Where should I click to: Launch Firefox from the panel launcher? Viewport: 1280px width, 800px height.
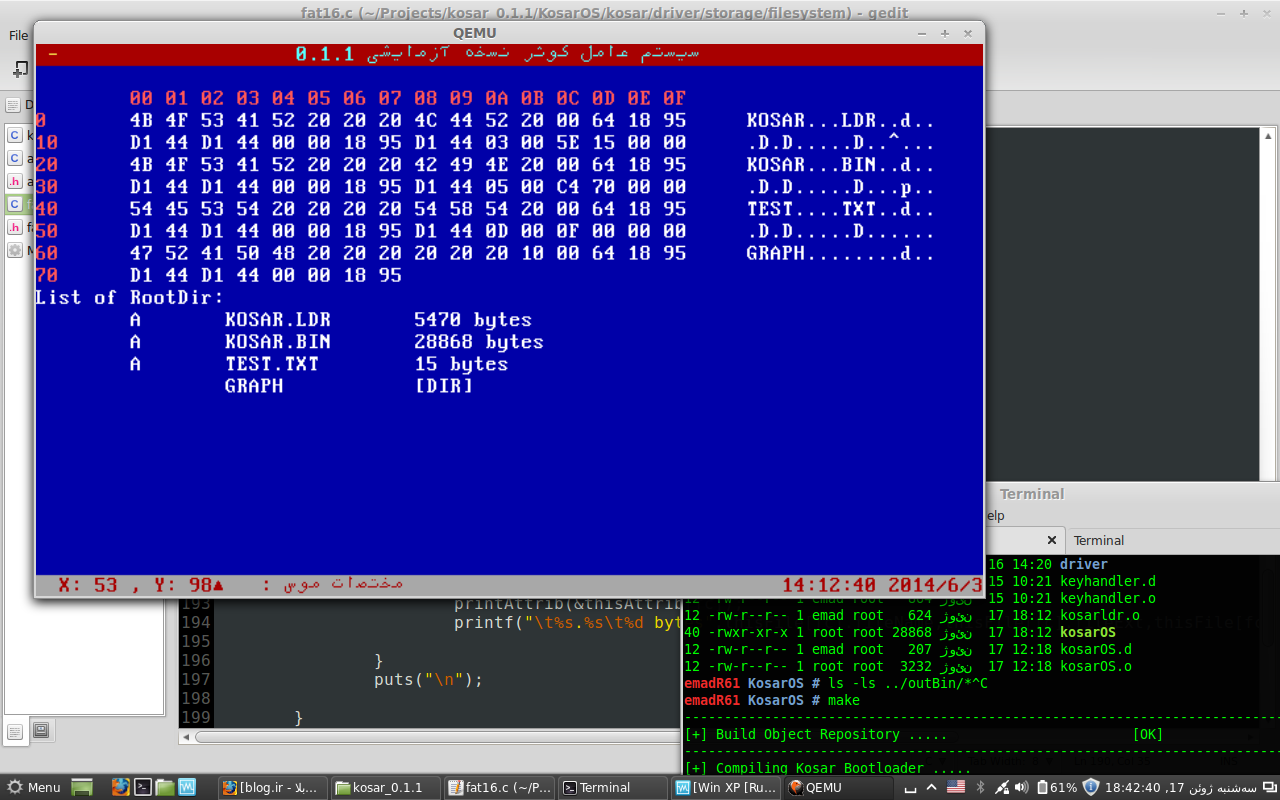pyautogui.click(x=121, y=787)
